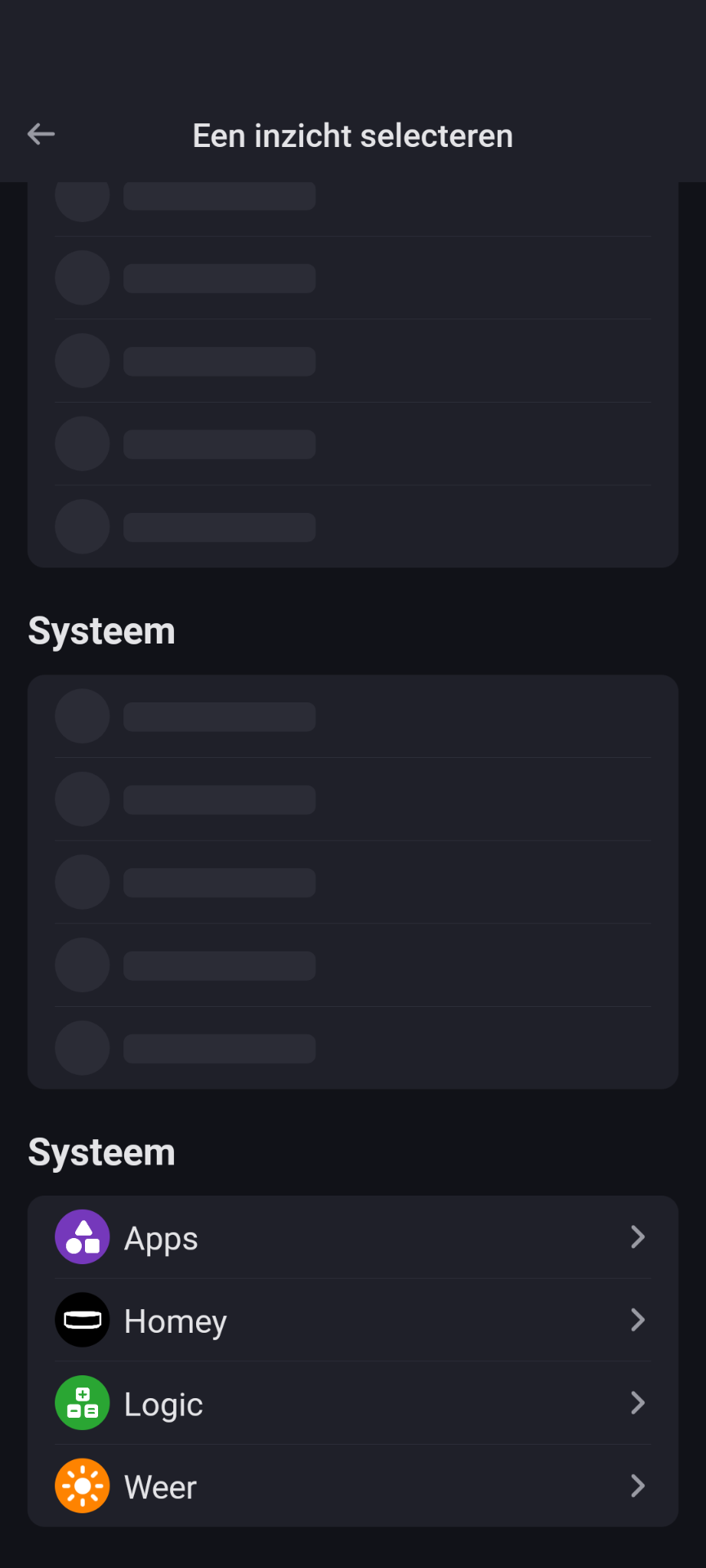Expand Apps using its chevron arrow

(637, 1237)
